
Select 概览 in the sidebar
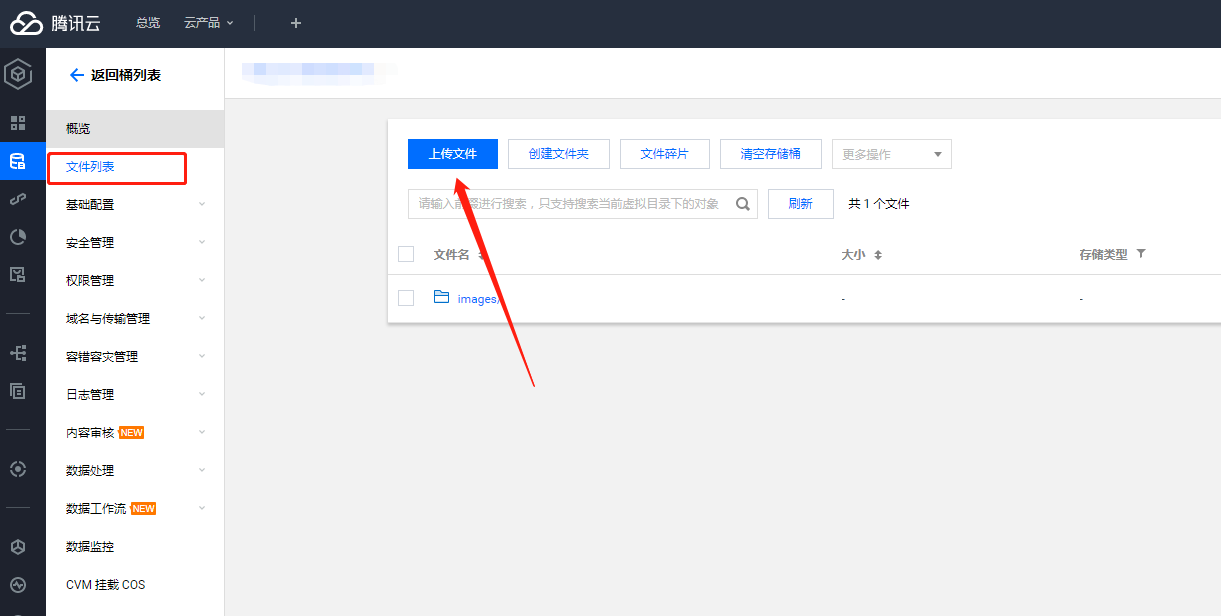click(x=135, y=129)
